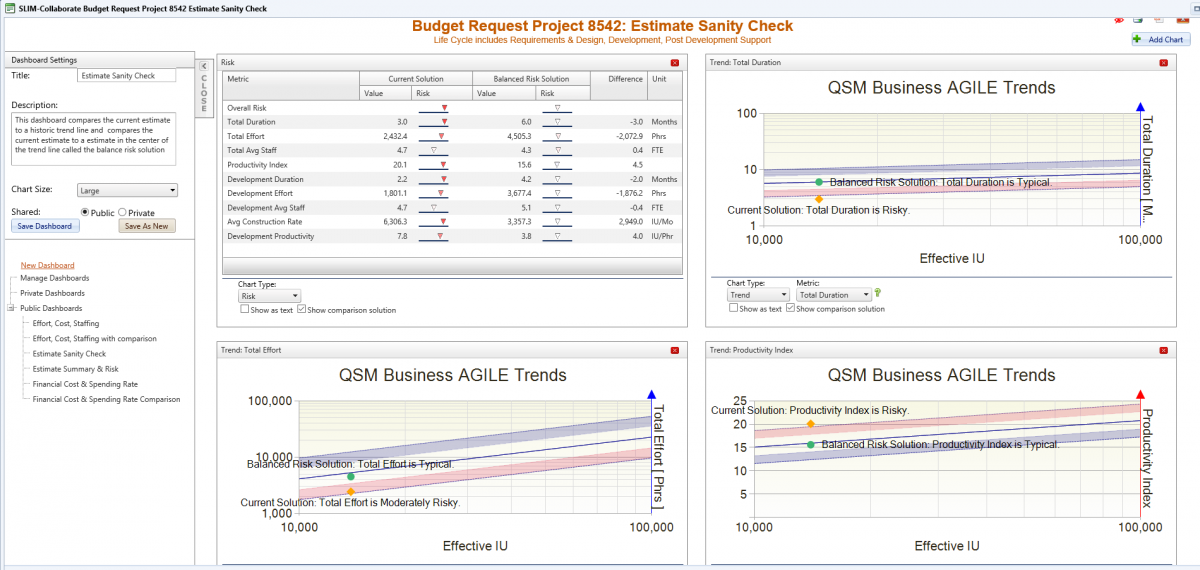The image size is (1200, 570).
Task: Click the green help icon beside Metric dropdown
Action: coord(878,293)
